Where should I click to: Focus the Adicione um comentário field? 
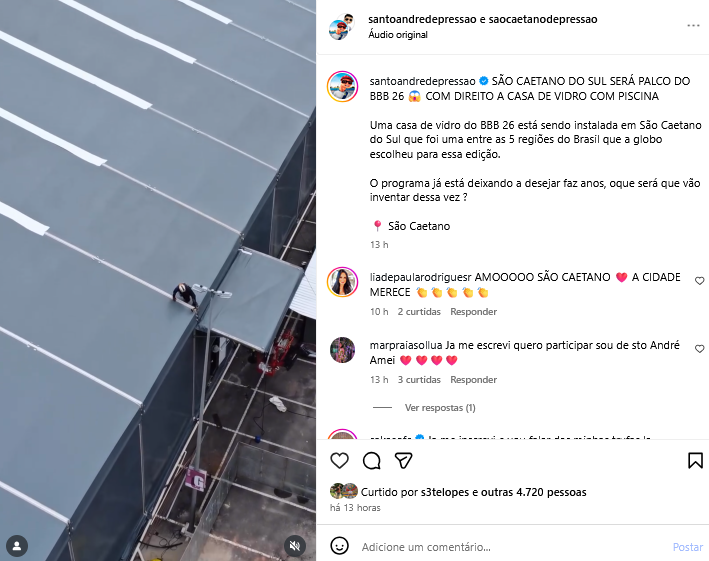point(513,547)
